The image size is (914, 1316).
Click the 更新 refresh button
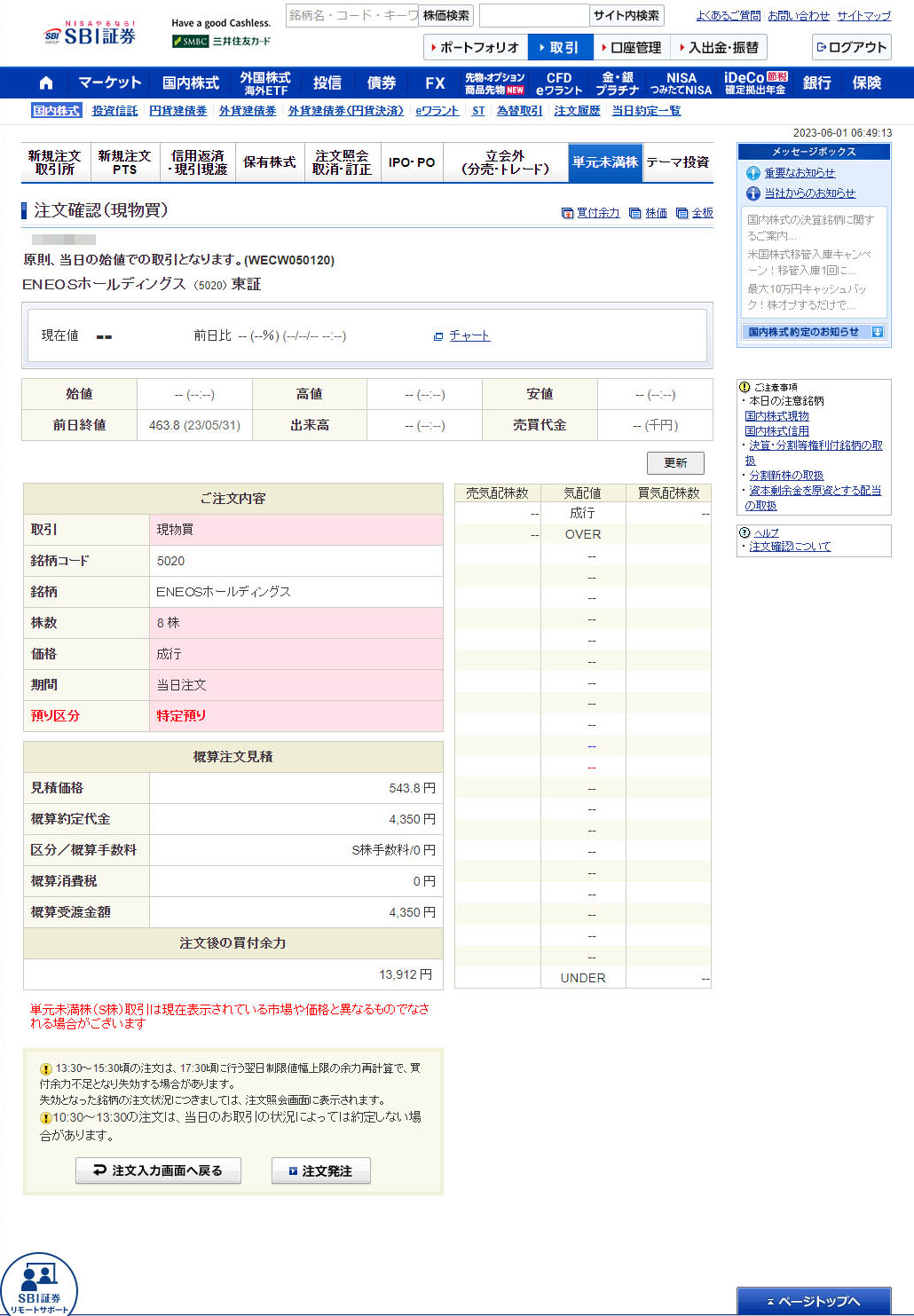point(674,462)
